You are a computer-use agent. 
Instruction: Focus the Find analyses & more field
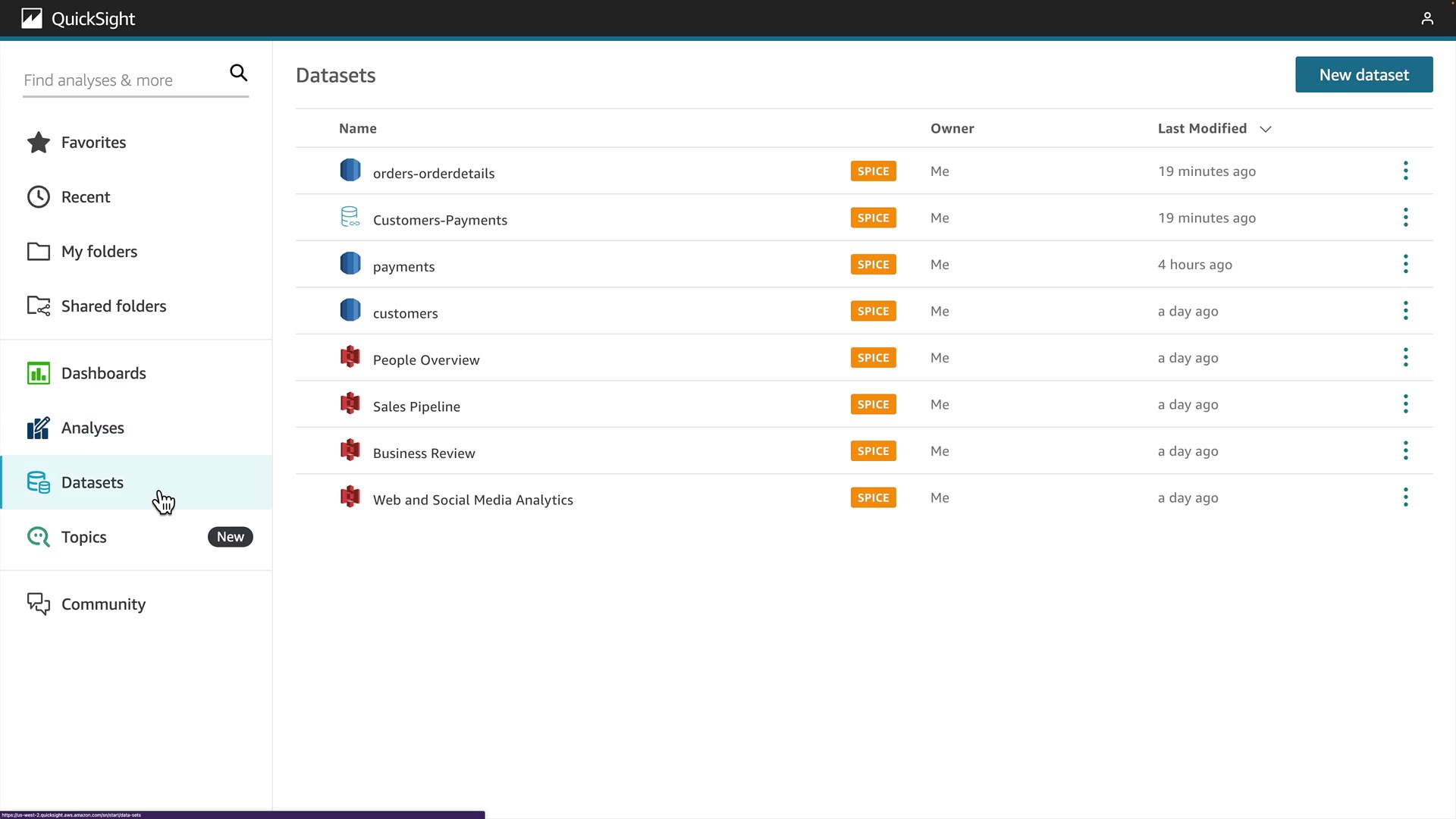point(121,80)
